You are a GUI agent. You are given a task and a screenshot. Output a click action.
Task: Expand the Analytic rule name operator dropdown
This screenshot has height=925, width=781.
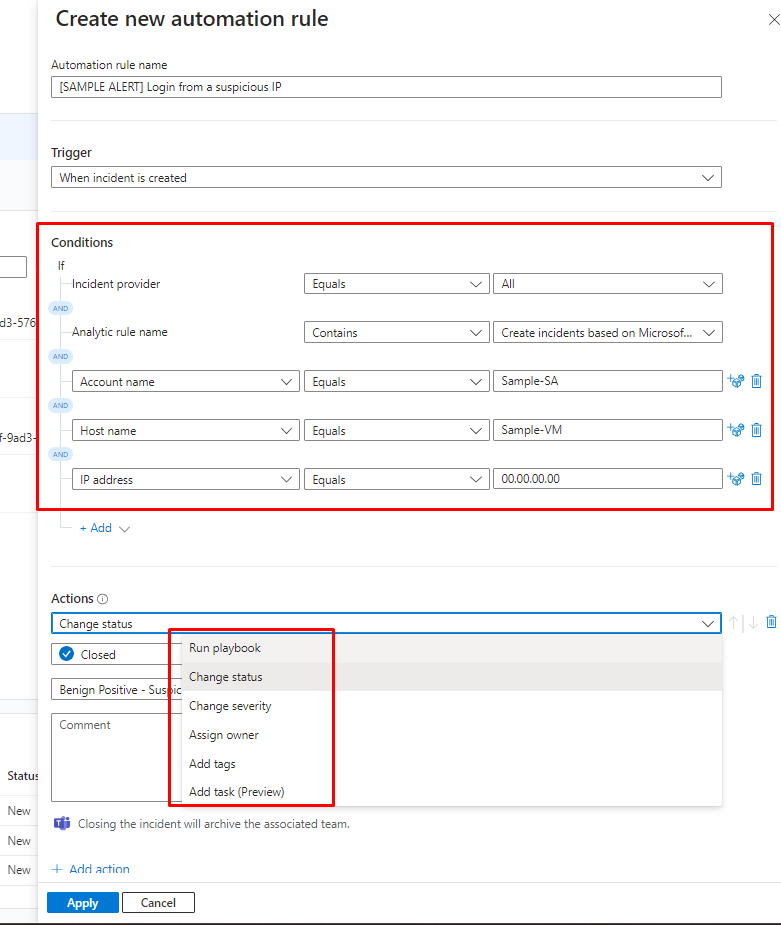(396, 332)
